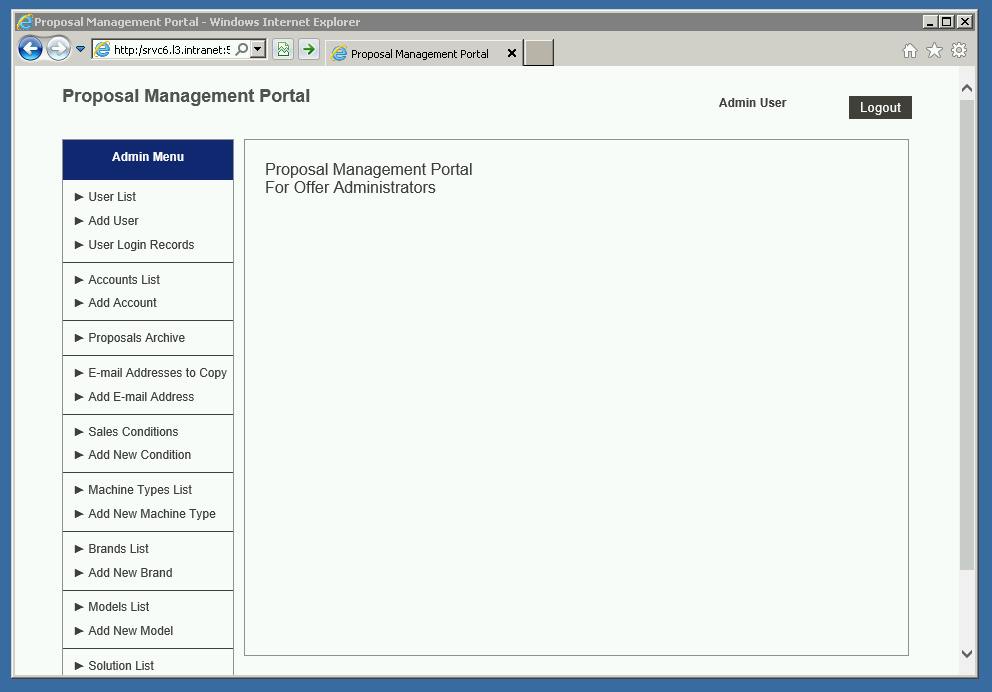
Task: Open the address bar autocomplete dropdown
Action: (258, 49)
